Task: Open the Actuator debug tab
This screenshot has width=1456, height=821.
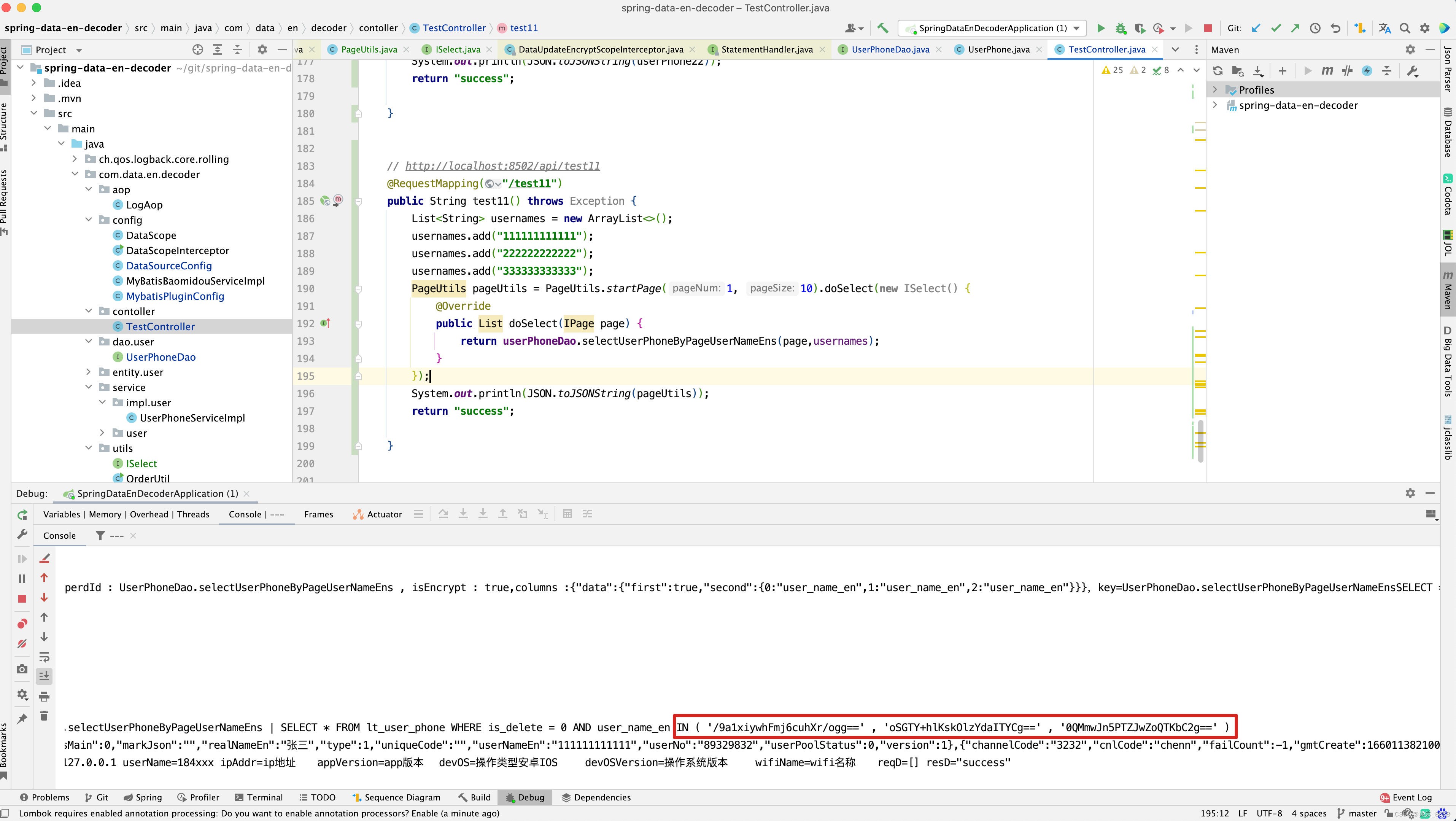Action: pos(377,514)
